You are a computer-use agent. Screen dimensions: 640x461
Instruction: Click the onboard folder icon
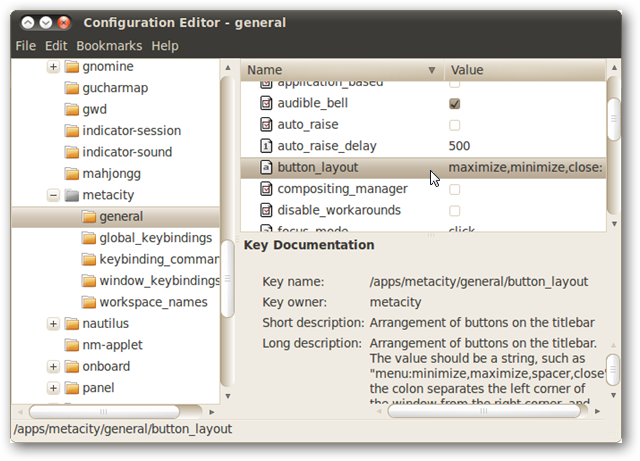tap(72, 366)
